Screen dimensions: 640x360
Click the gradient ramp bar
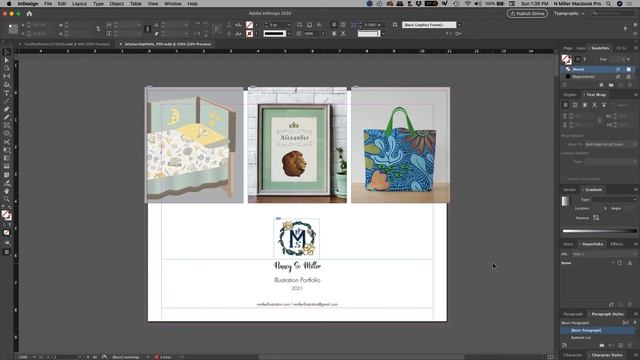tap(599, 231)
